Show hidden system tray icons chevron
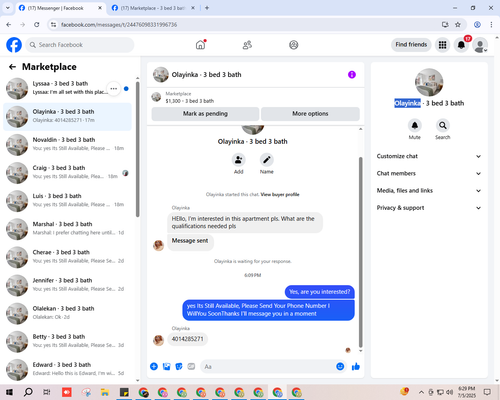Image resolution: width=500 pixels, height=400 pixels. click(421, 392)
